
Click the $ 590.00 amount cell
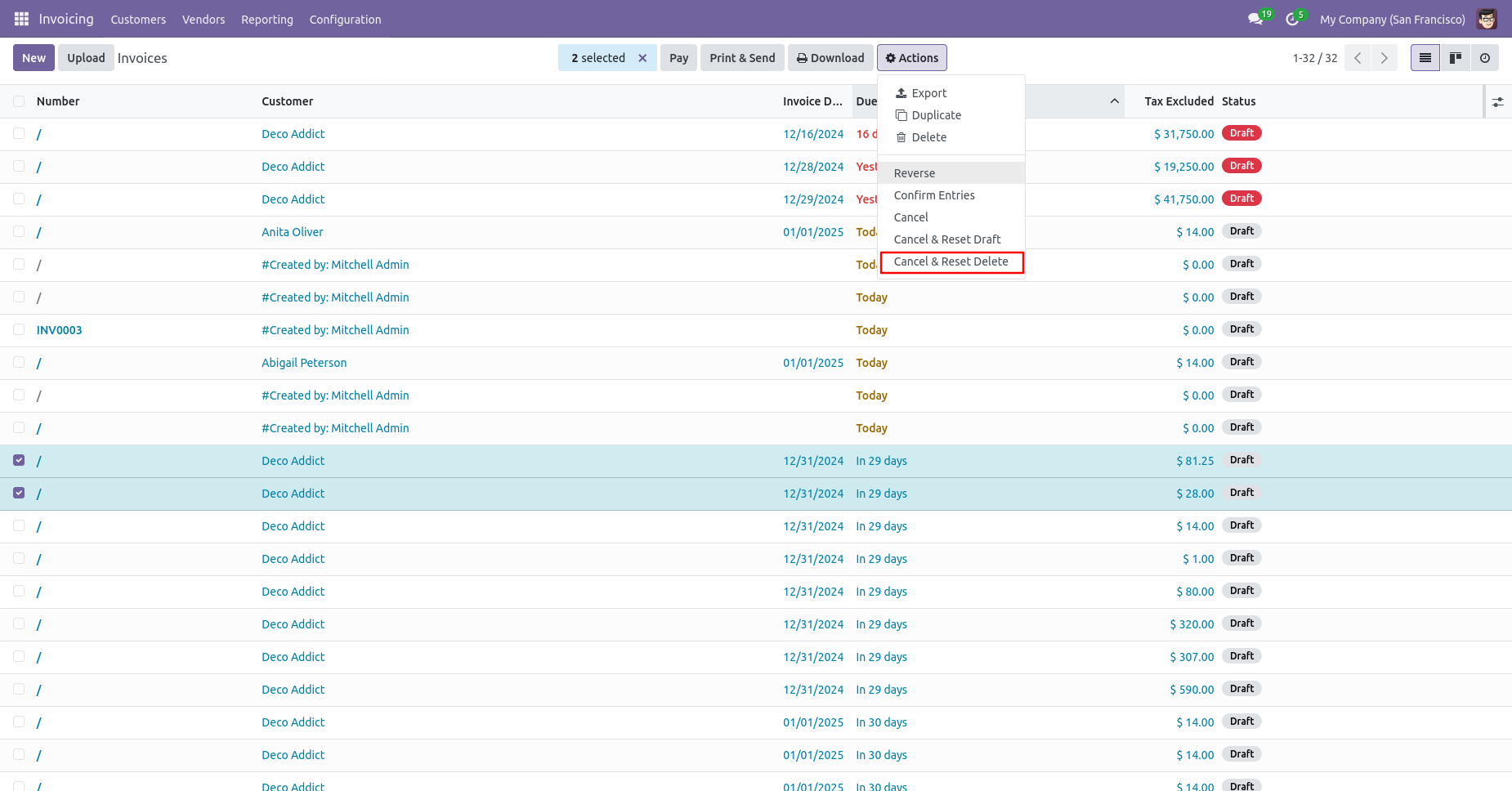[x=1192, y=690]
